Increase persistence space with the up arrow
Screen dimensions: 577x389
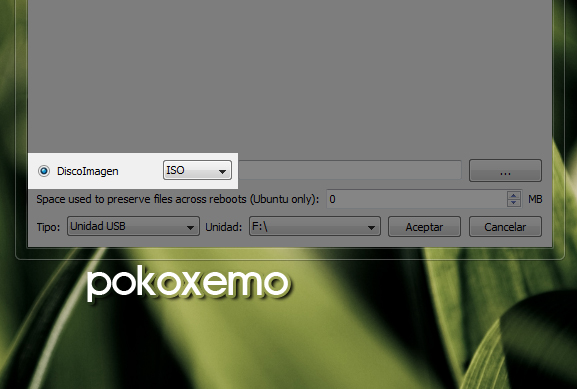tap(514, 195)
